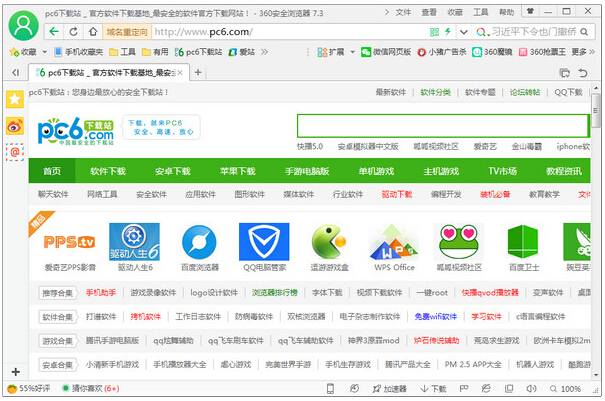605x401 pixels.
Task: Click the 55%好评 rating status item
Action: pyautogui.click(x=29, y=388)
